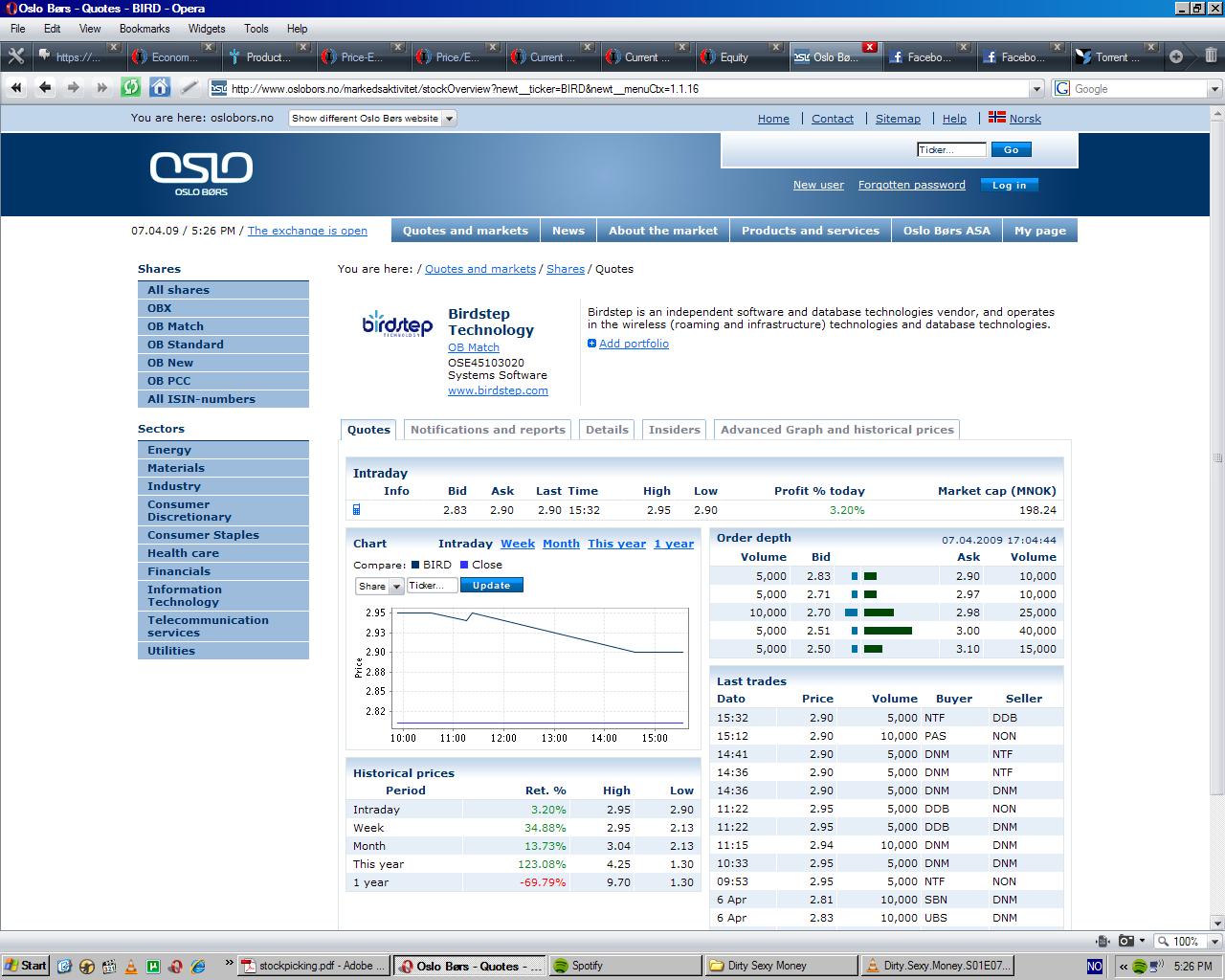Open About the market menu

663,231
